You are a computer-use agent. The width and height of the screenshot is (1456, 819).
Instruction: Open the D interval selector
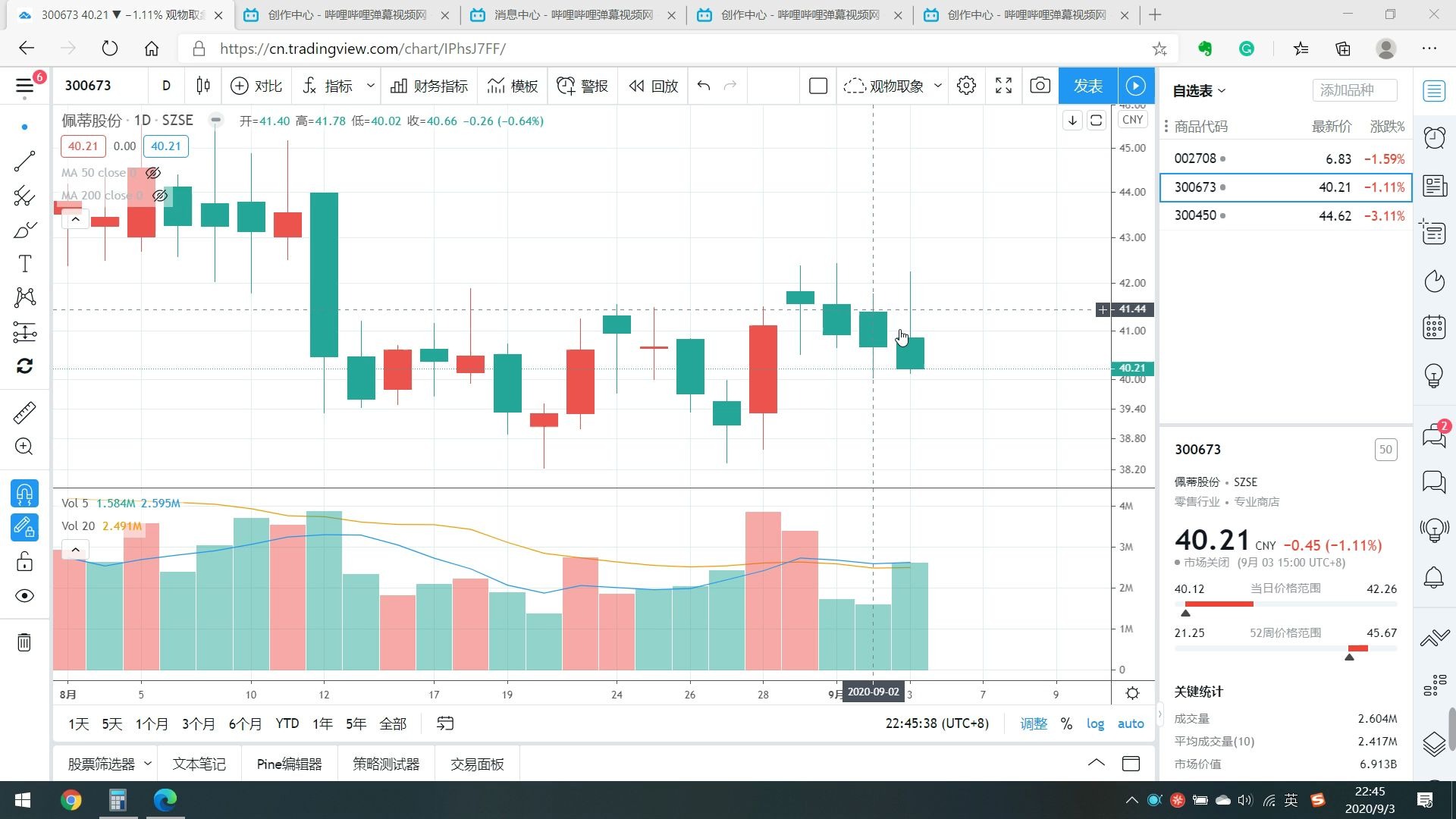point(166,86)
